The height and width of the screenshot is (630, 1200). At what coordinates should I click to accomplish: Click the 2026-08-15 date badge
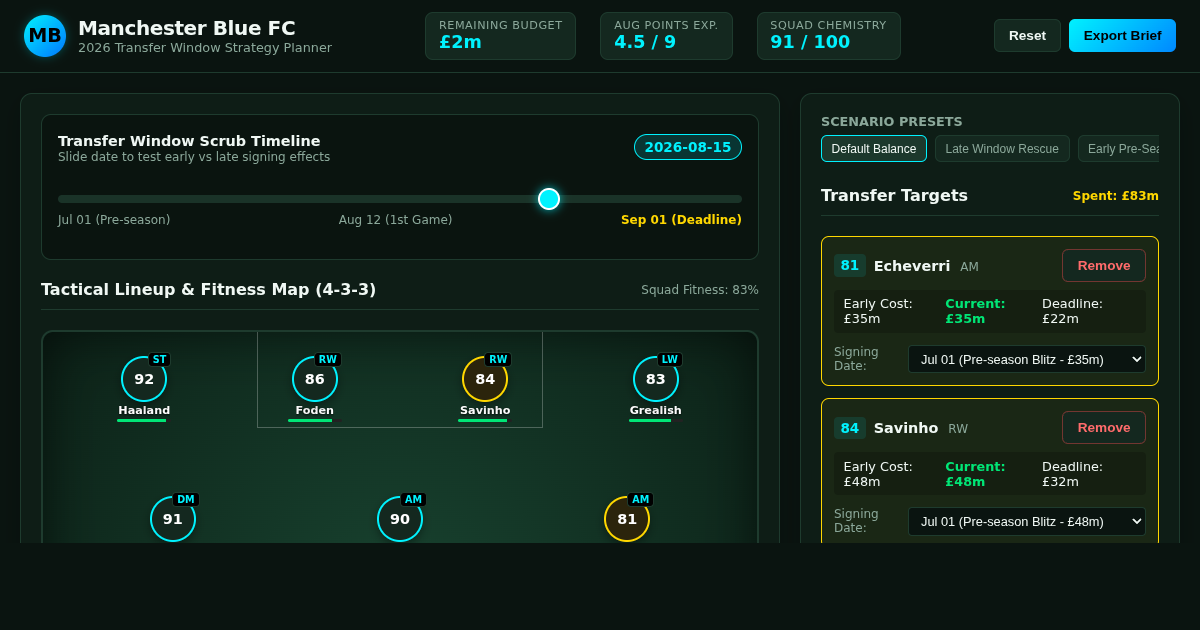(688, 147)
